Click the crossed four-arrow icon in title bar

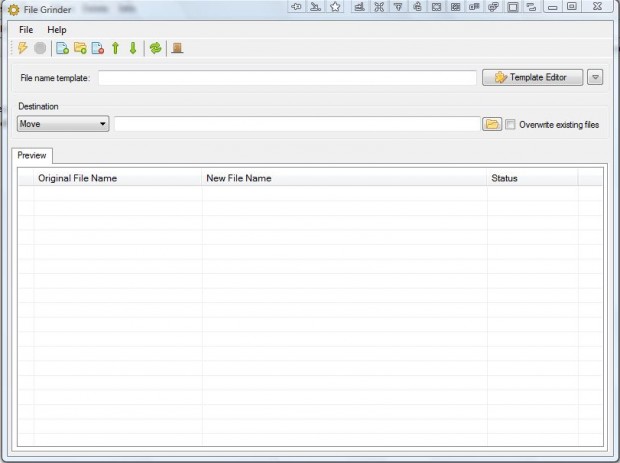pos(379,7)
